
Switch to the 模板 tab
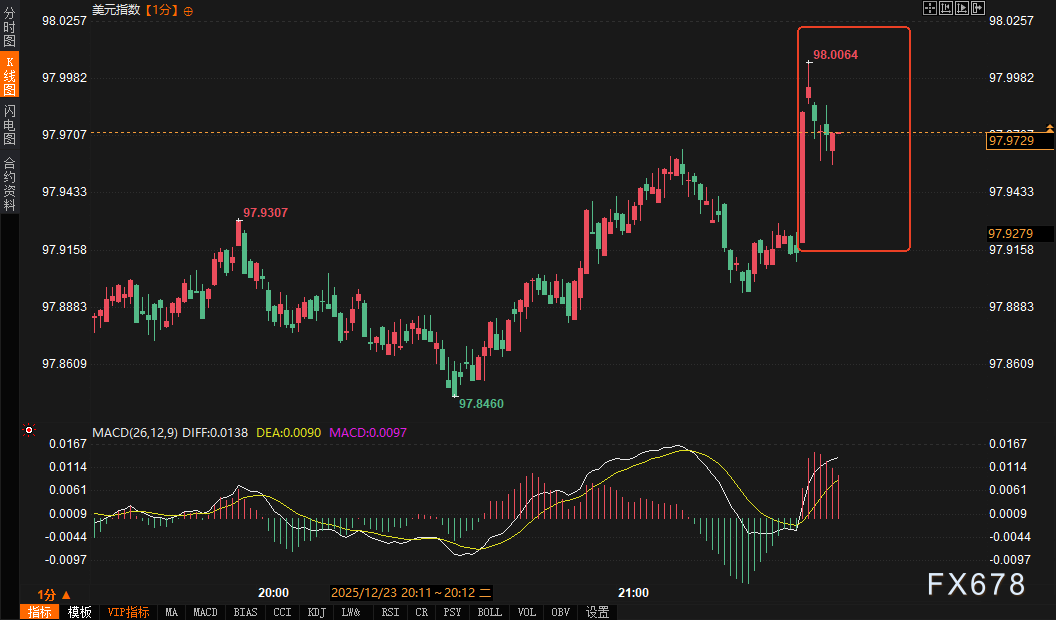point(80,612)
